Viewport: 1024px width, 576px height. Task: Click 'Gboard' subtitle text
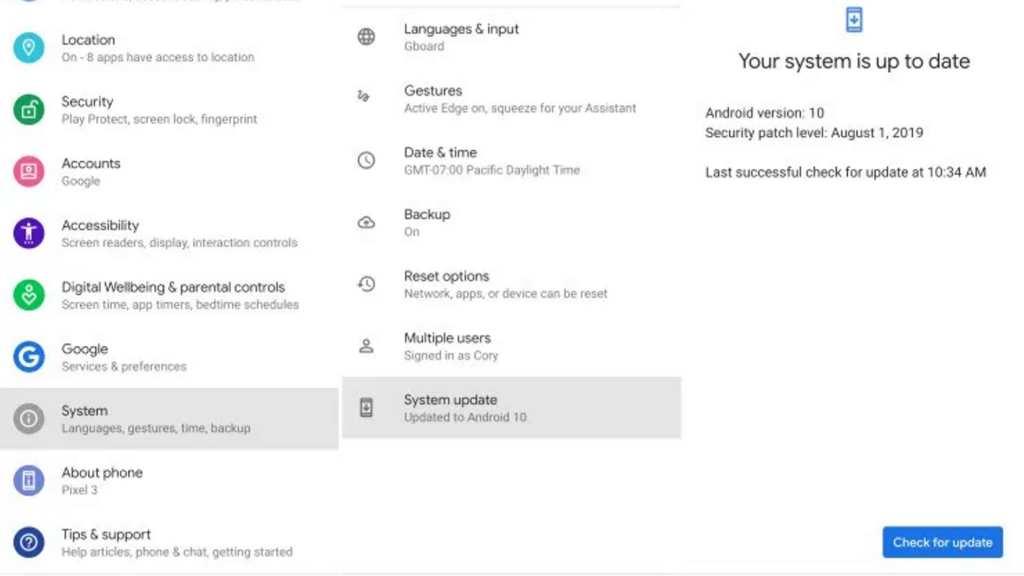tap(424, 46)
